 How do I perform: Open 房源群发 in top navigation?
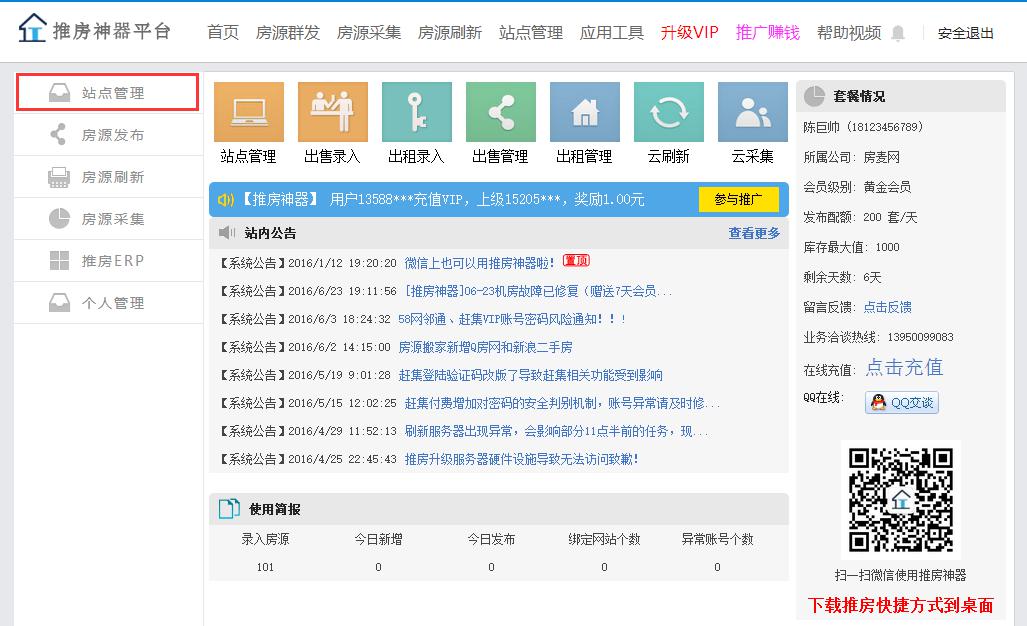288,33
